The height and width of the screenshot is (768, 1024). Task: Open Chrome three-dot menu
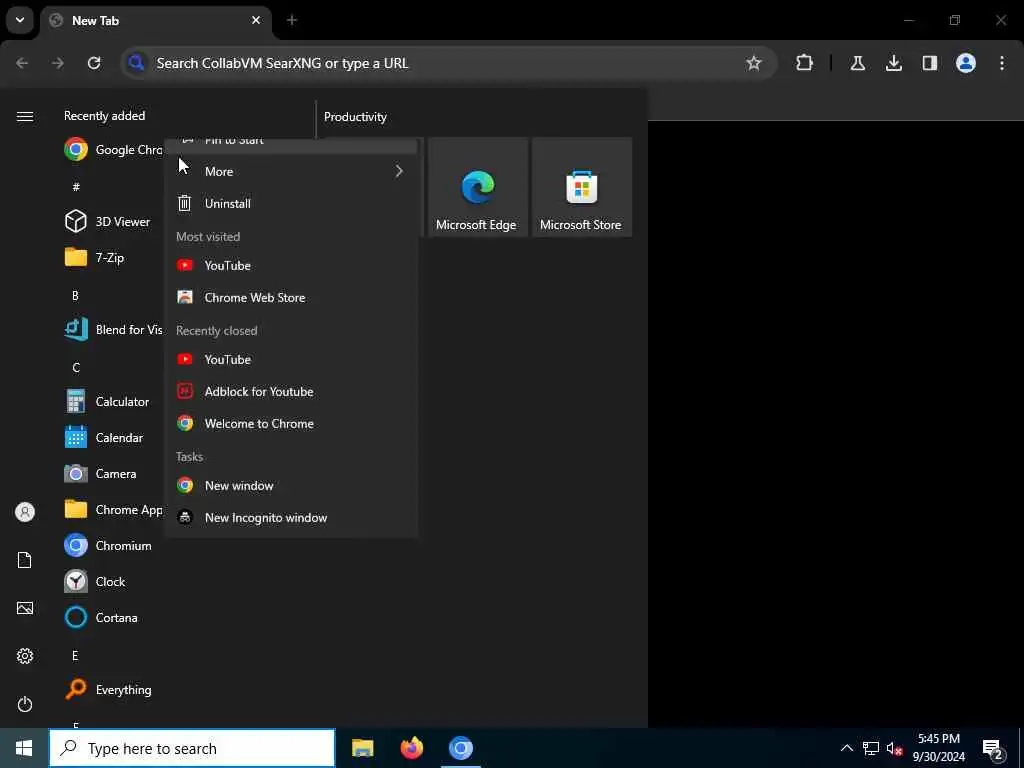pyautogui.click(x=1002, y=63)
